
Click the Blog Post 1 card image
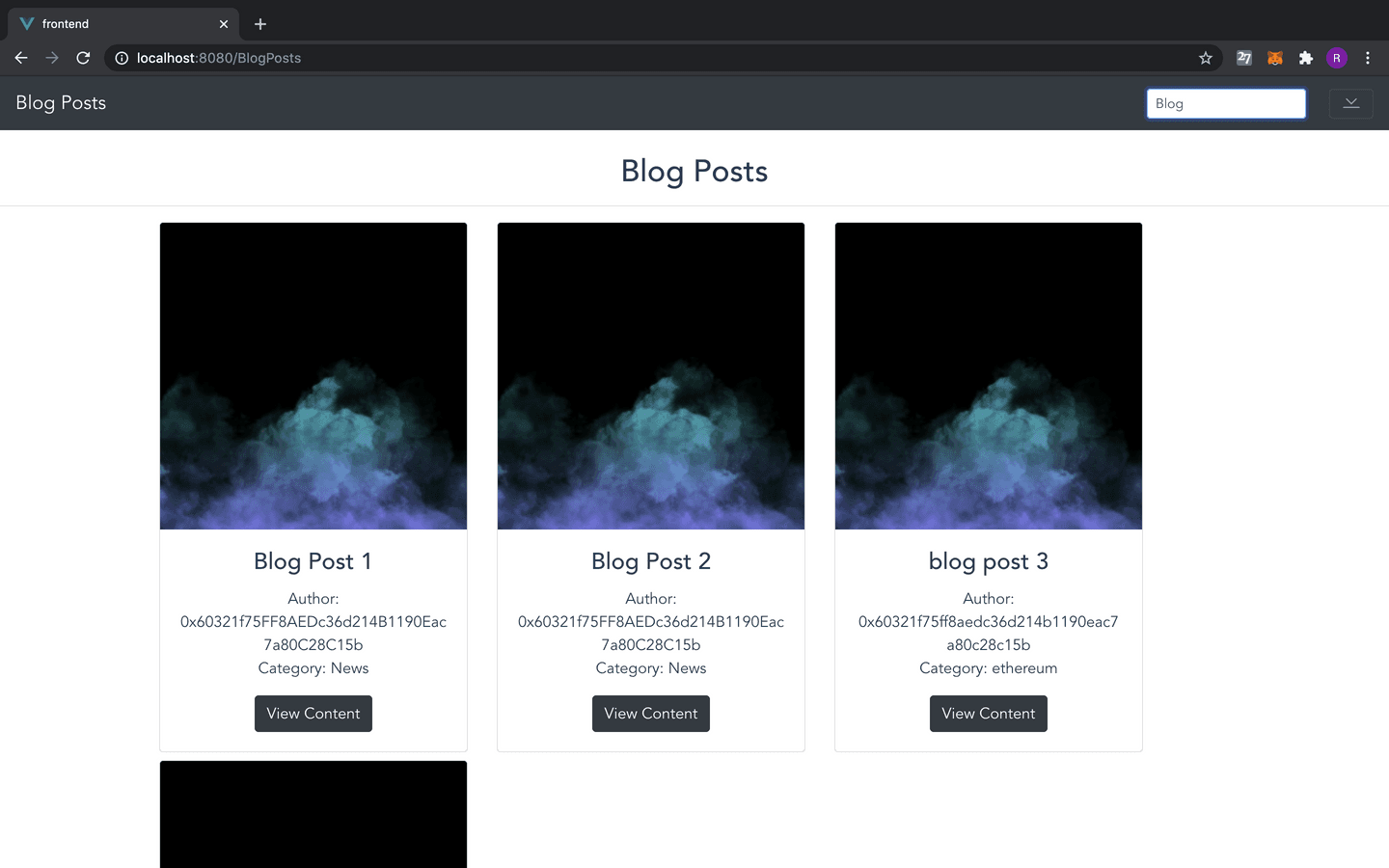313,376
